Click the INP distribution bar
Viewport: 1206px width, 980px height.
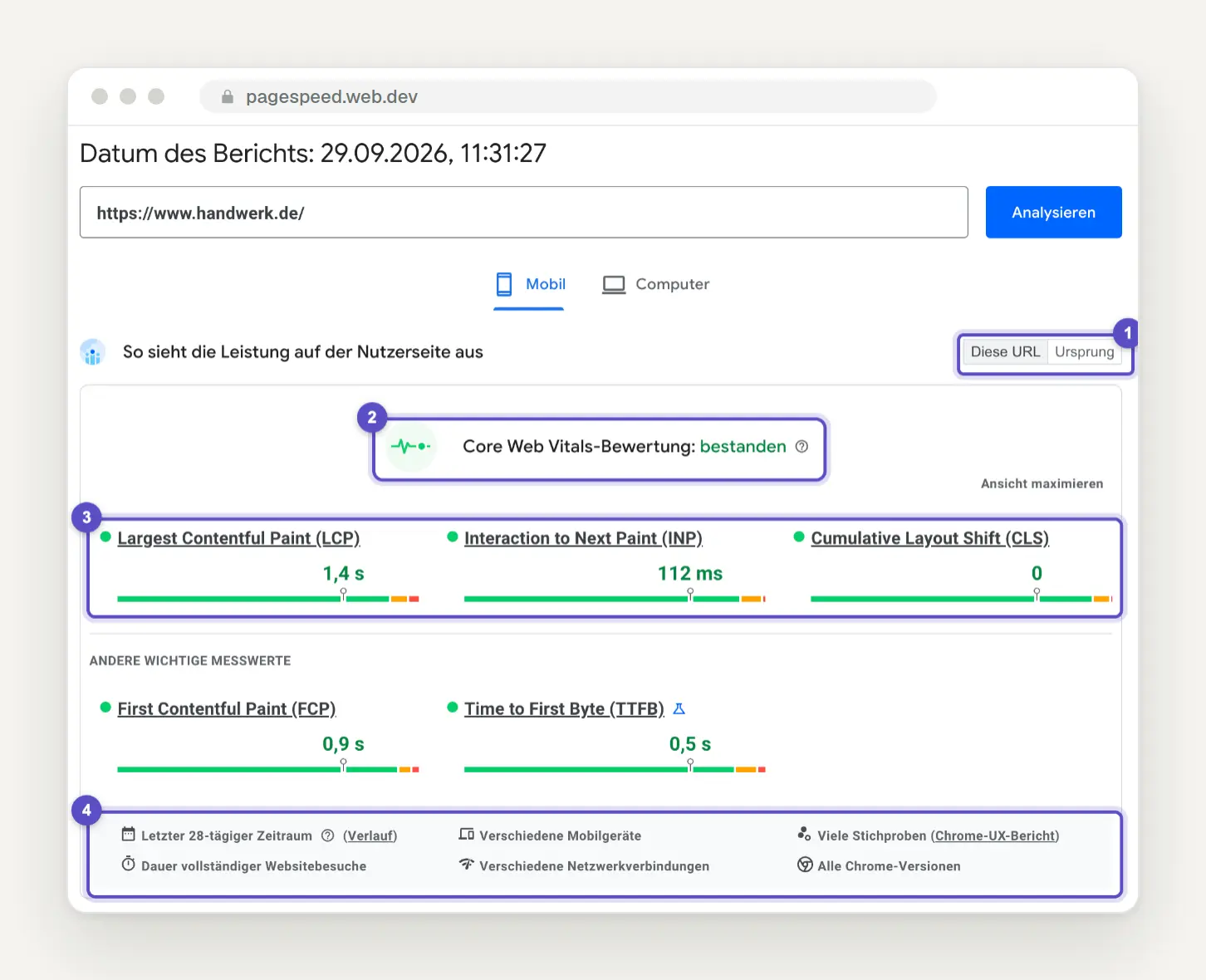click(x=615, y=598)
